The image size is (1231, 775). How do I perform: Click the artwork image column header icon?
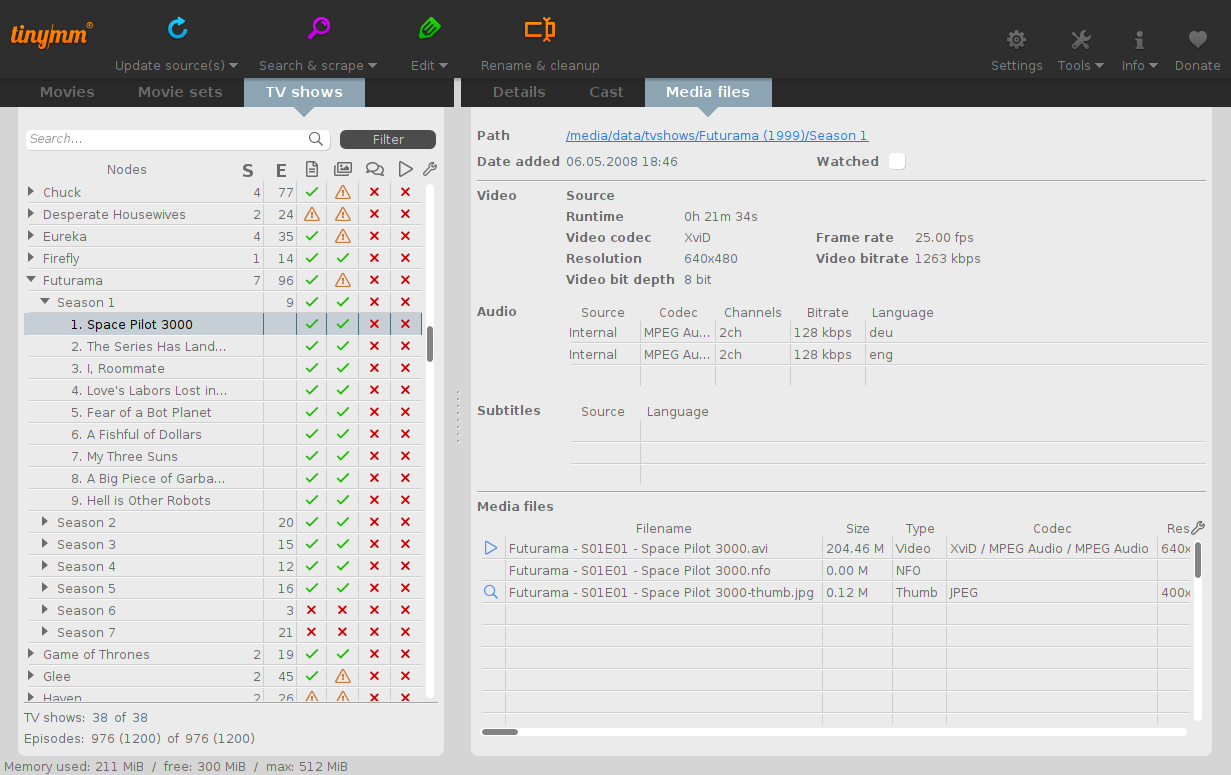[343, 169]
